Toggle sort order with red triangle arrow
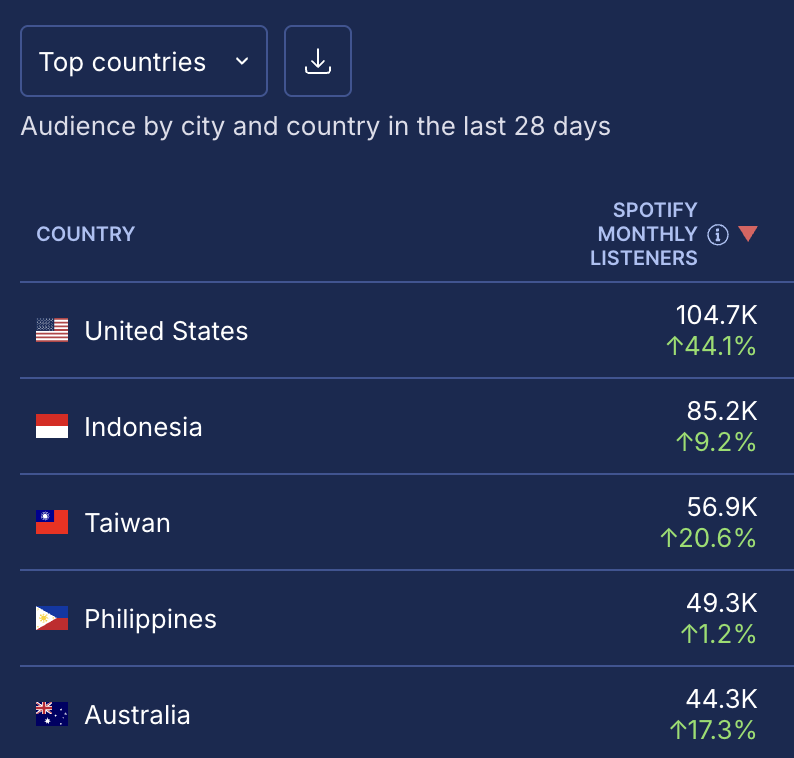The width and height of the screenshot is (794, 758). point(747,233)
